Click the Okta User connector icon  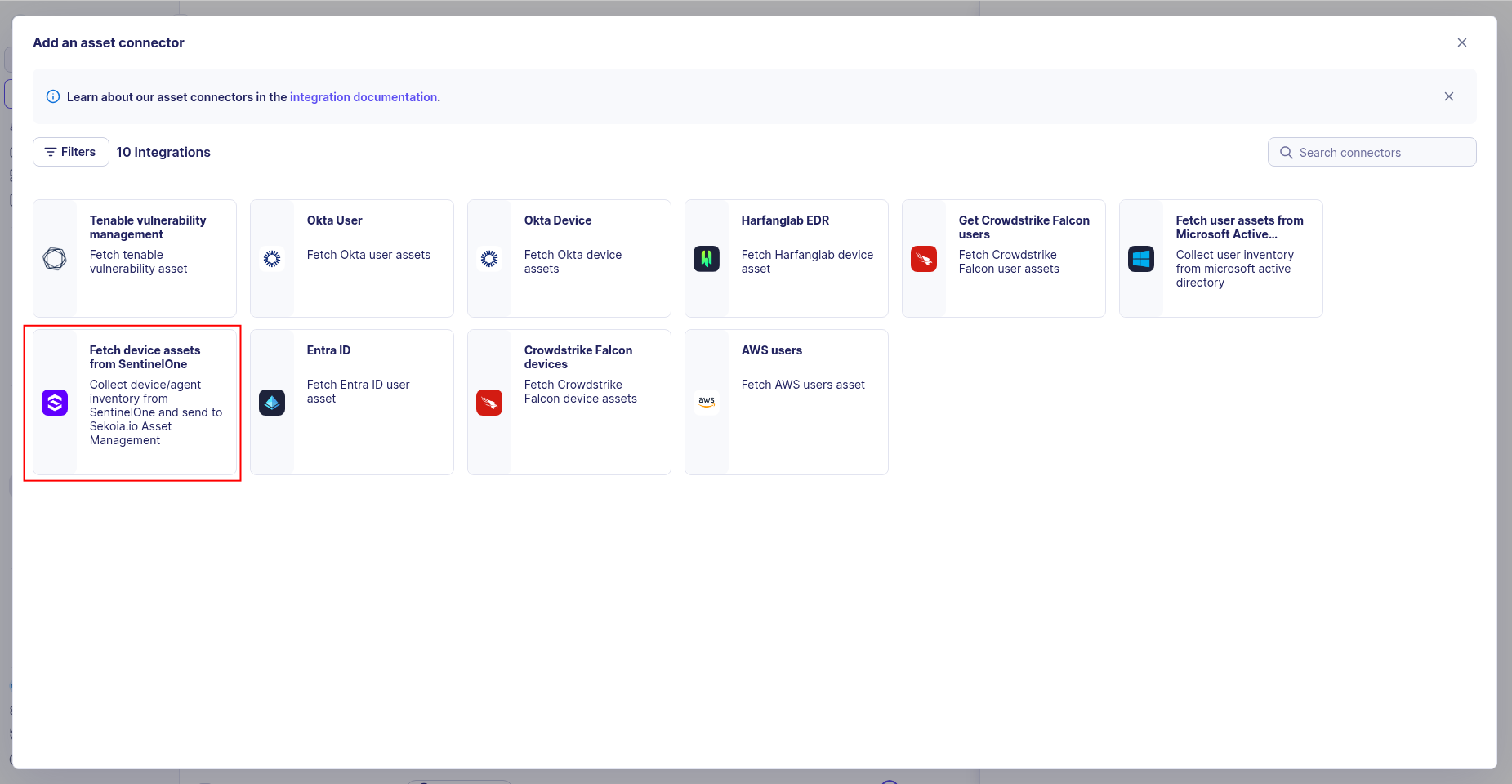coord(272,259)
